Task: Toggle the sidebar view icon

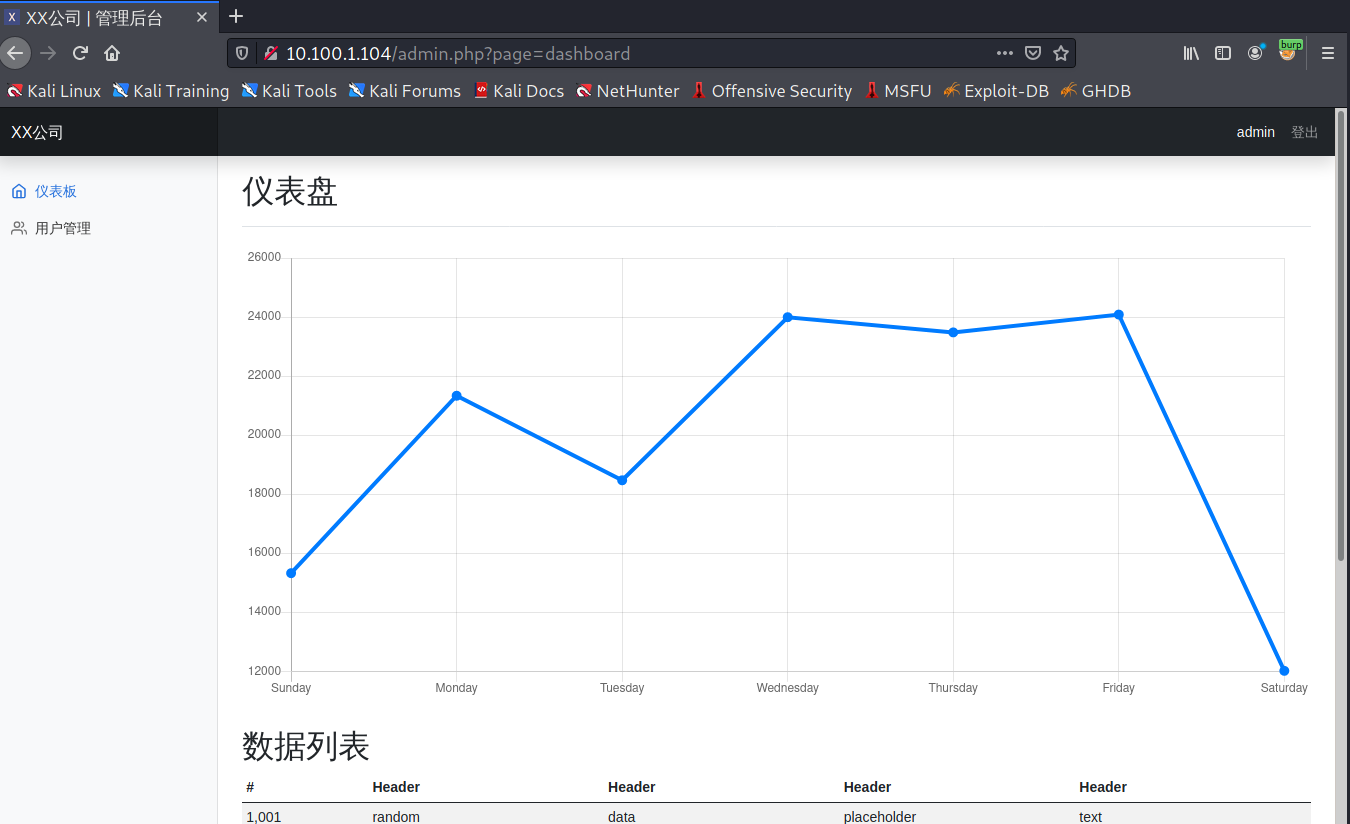Action: 1222,53
